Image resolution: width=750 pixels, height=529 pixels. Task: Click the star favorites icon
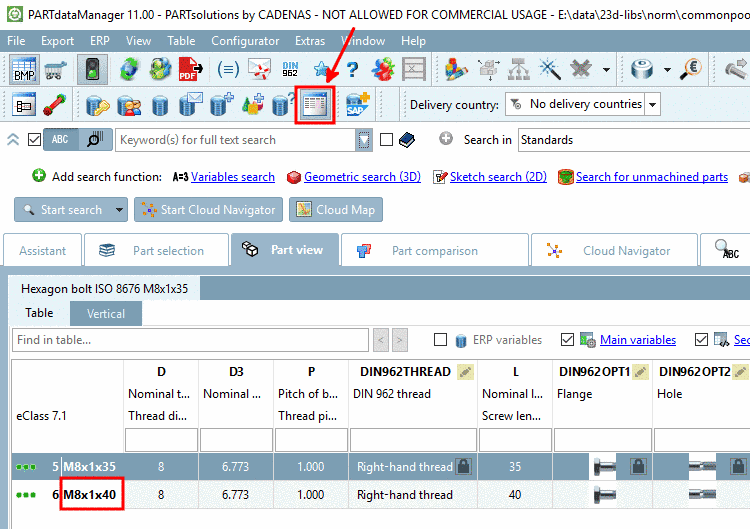tap(321, 70)
